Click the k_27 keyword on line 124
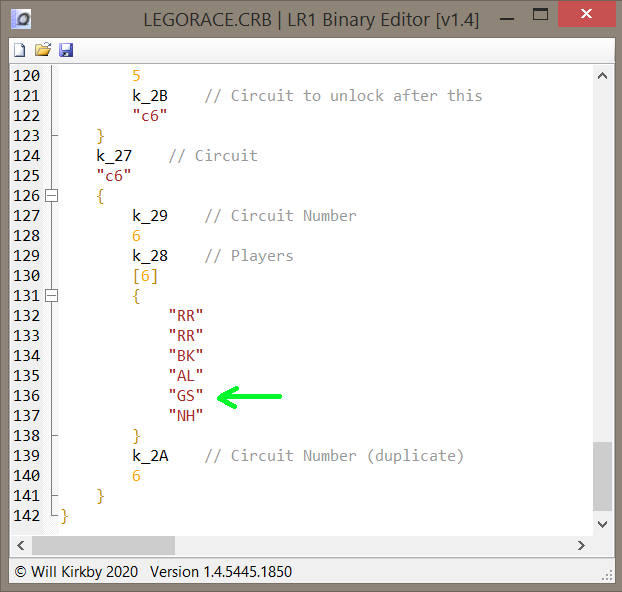Image resolution: width=622 pixels, height=592 pixels. (114, 156)
